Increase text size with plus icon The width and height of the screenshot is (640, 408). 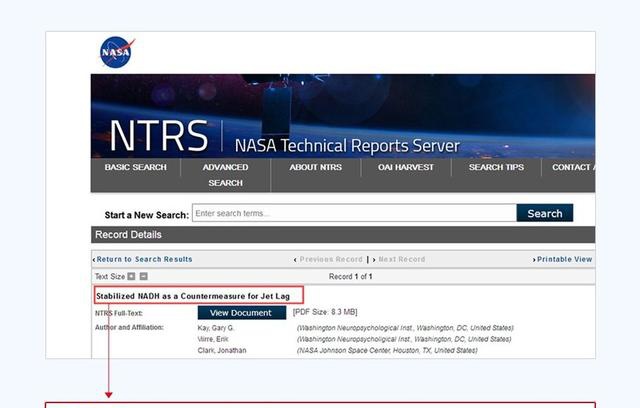[x=131, y=276]
